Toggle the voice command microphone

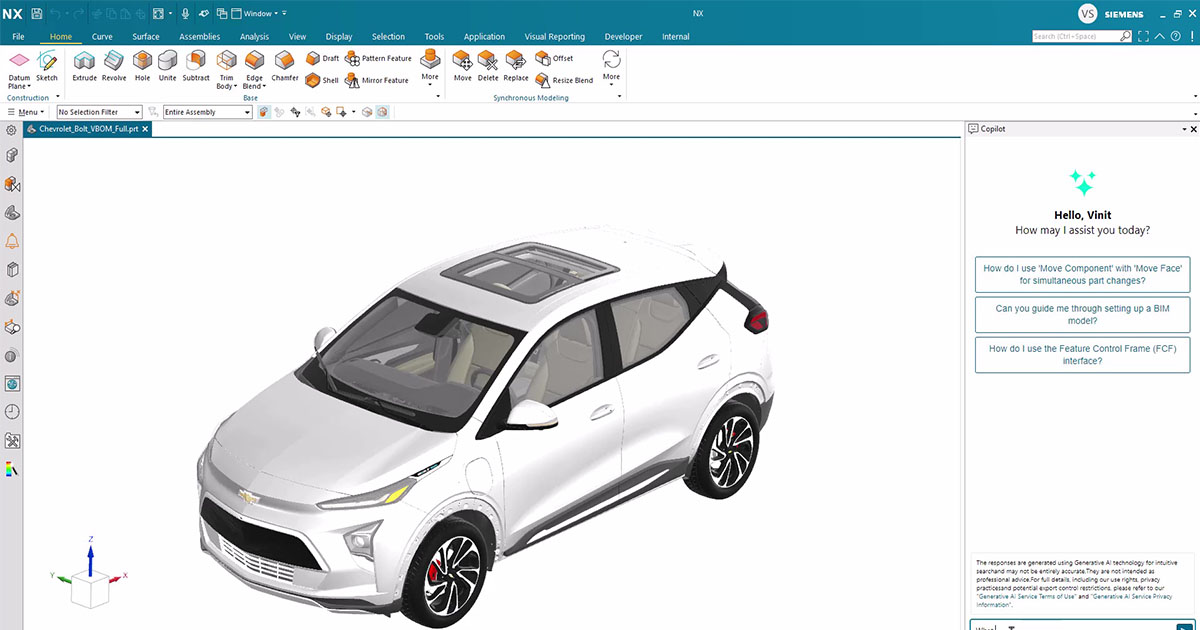tap(185, 13)
